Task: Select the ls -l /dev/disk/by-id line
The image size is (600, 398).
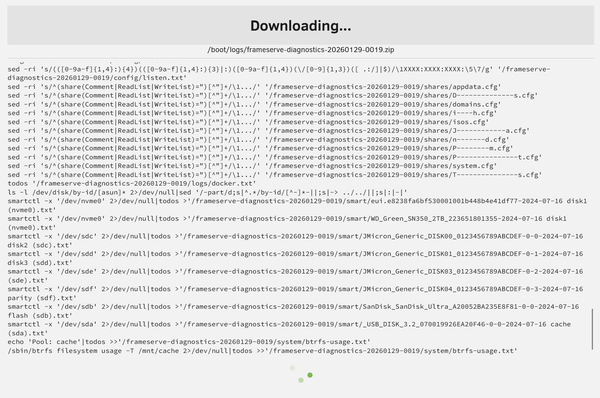Action: 207,192
